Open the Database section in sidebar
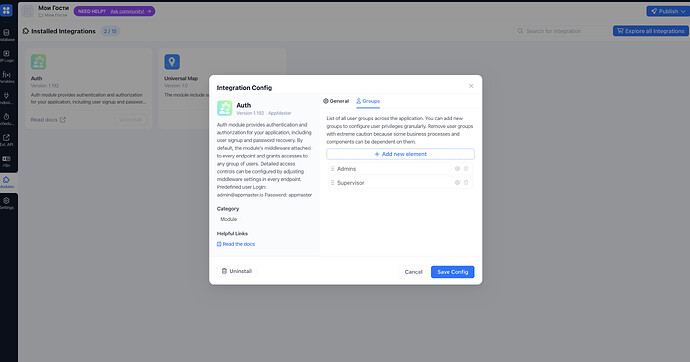Screen dimensions: 690x362 click(7, 35)
